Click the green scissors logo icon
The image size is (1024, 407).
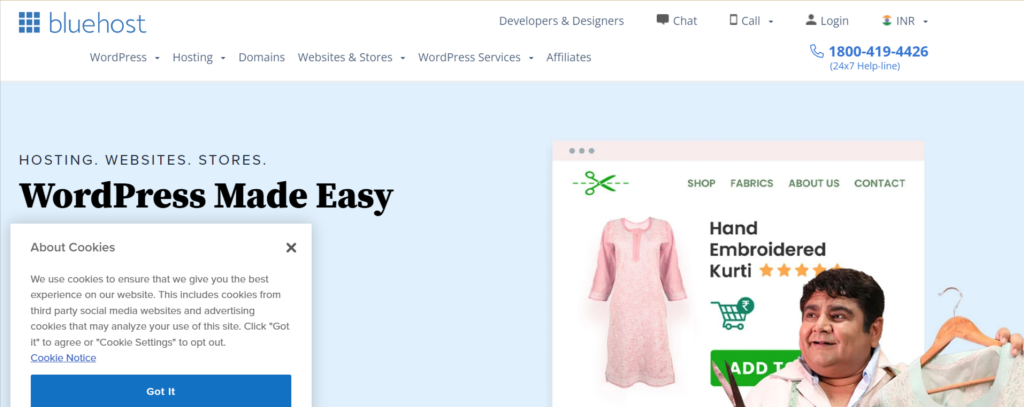(600, 183)
